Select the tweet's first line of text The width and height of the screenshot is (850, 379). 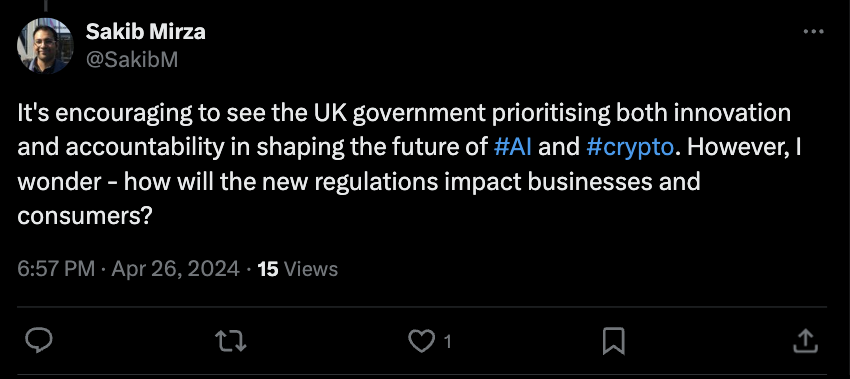[x=404, y=114]
